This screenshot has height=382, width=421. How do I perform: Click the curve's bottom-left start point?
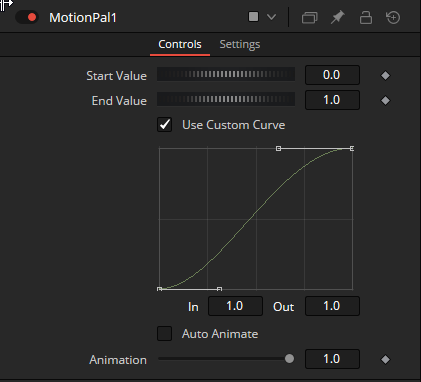click(x=159, y=289)
